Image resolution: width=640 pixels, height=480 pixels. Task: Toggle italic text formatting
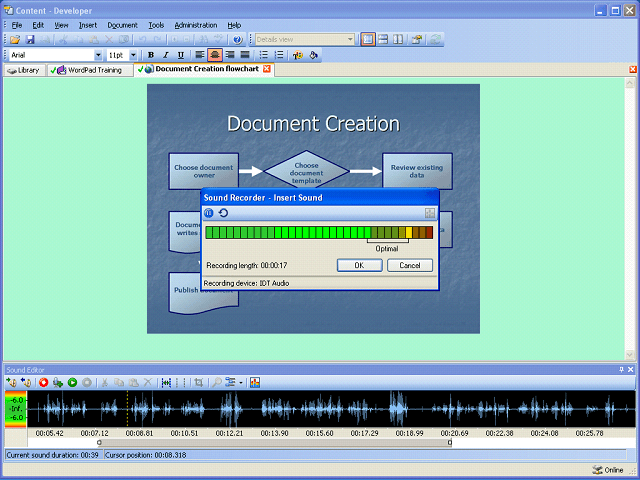[165, 55]
